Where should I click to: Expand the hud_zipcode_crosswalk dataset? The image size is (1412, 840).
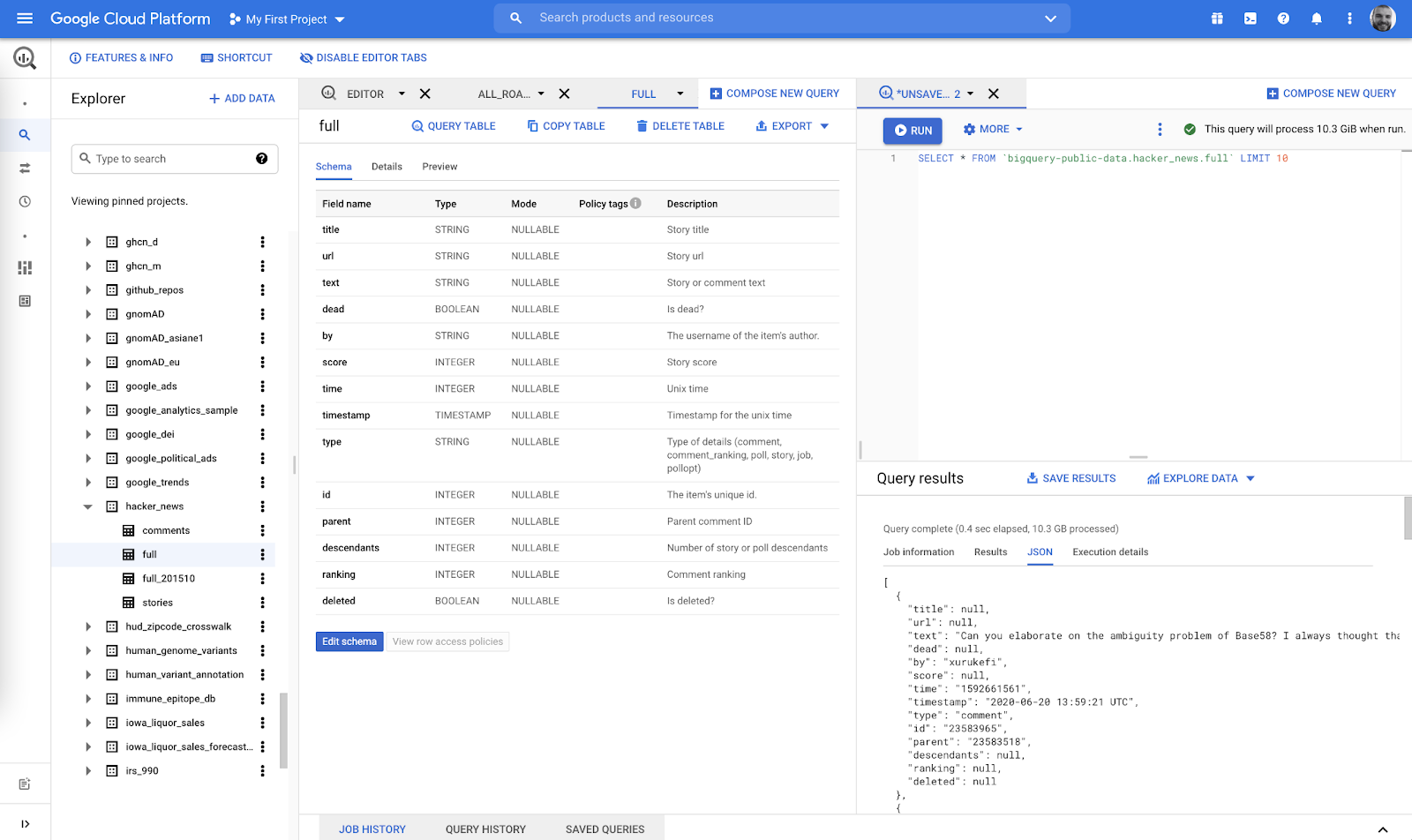tap(88, 626)
